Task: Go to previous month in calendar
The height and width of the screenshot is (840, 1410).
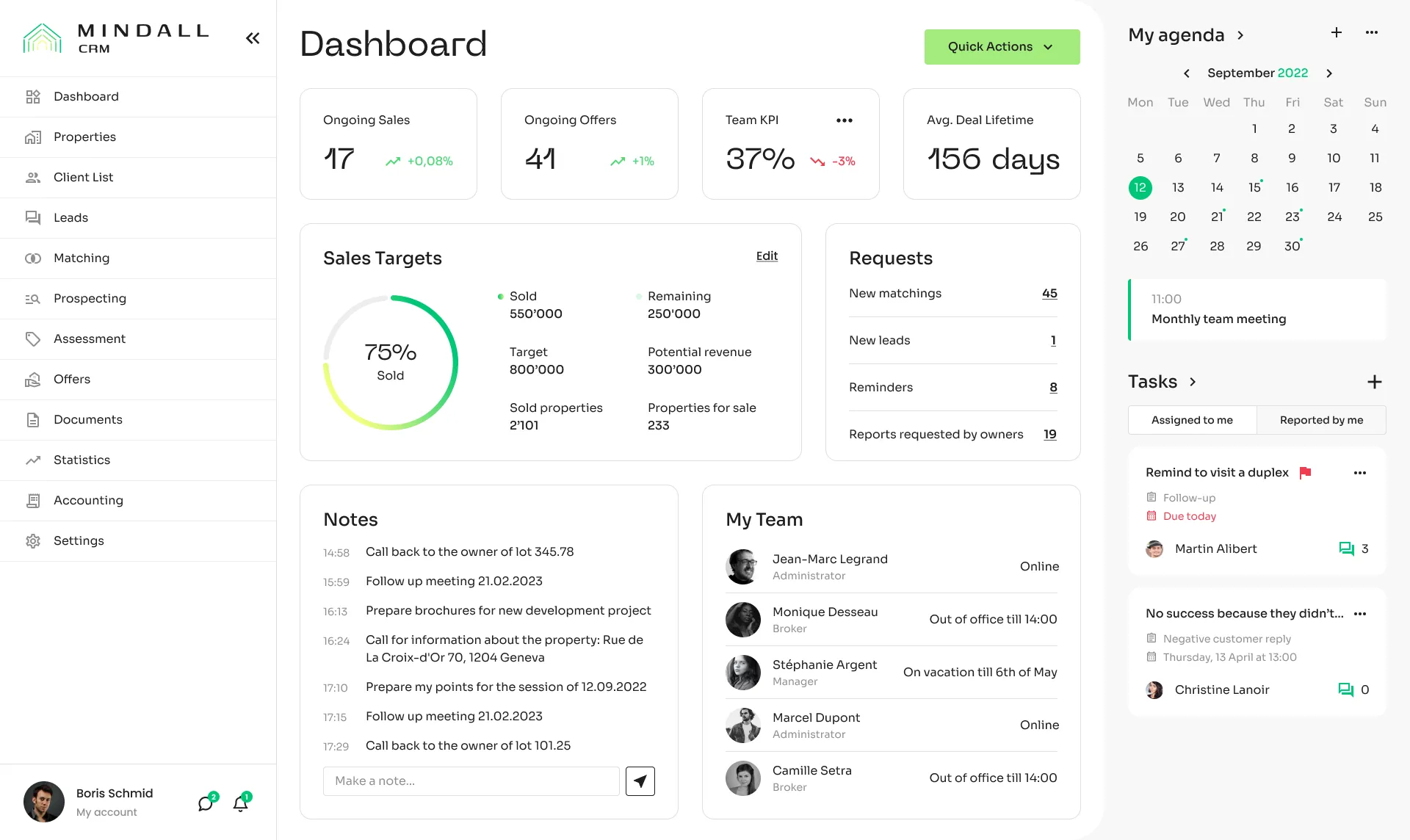Action: (x=1186, y=73)
